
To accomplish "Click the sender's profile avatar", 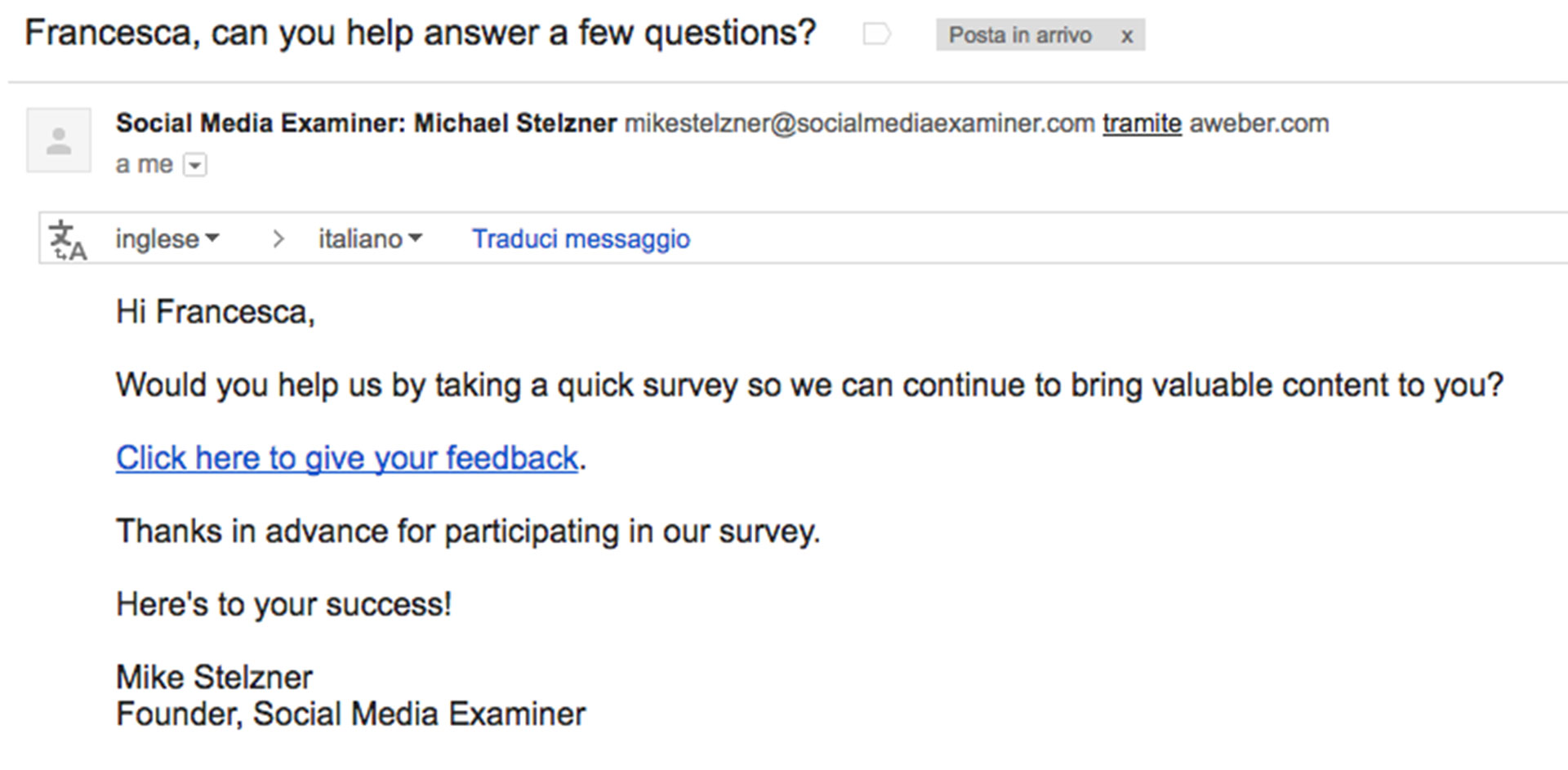I will point(59,140).
